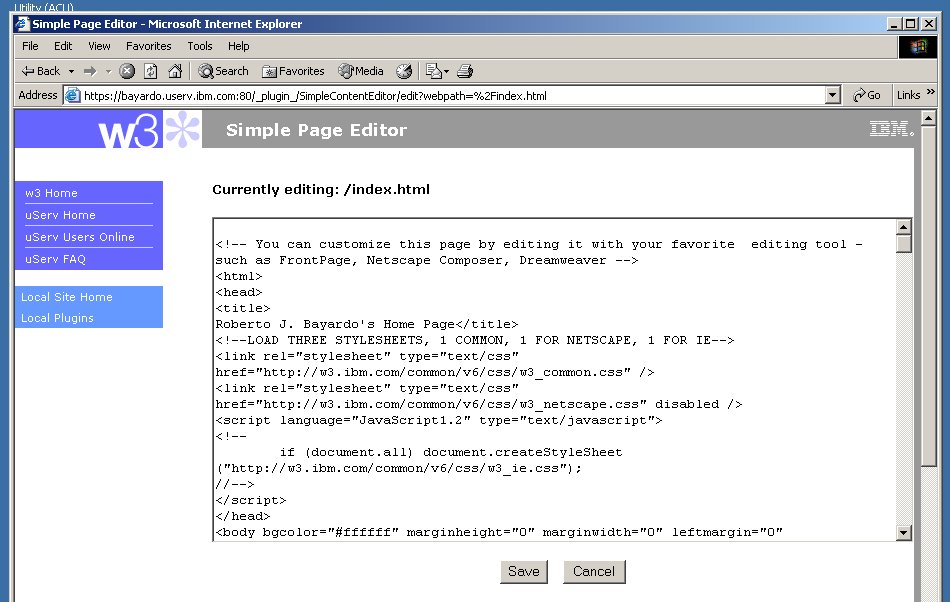This screenshot has width=950, height=602.
Task: Expand the Links toolbar chevron
Action: click(931, 93)
